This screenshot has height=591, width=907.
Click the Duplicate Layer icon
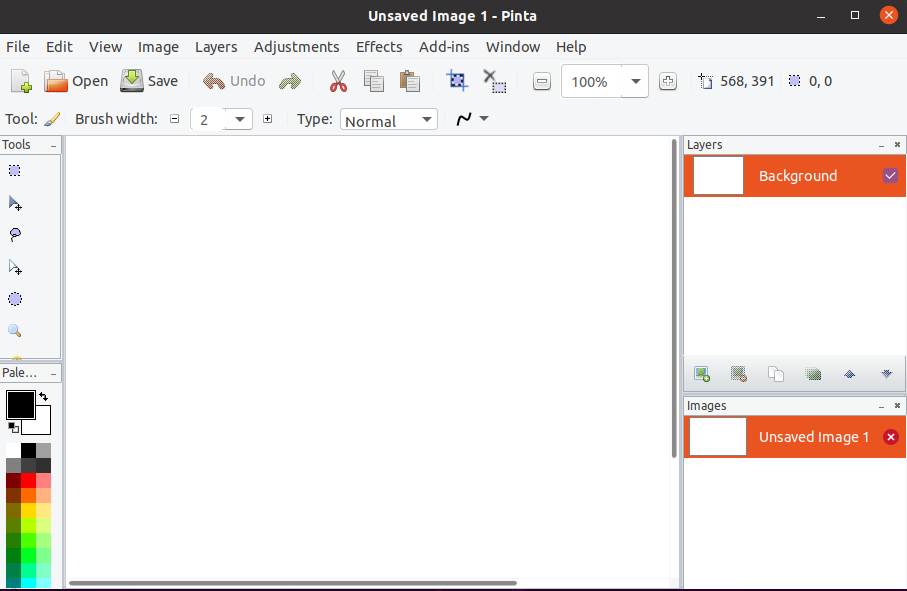[776, 374]
